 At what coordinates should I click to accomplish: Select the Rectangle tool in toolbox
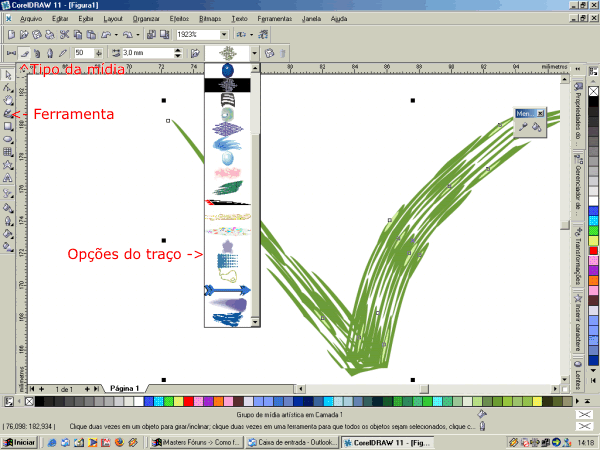pos(8,126)
